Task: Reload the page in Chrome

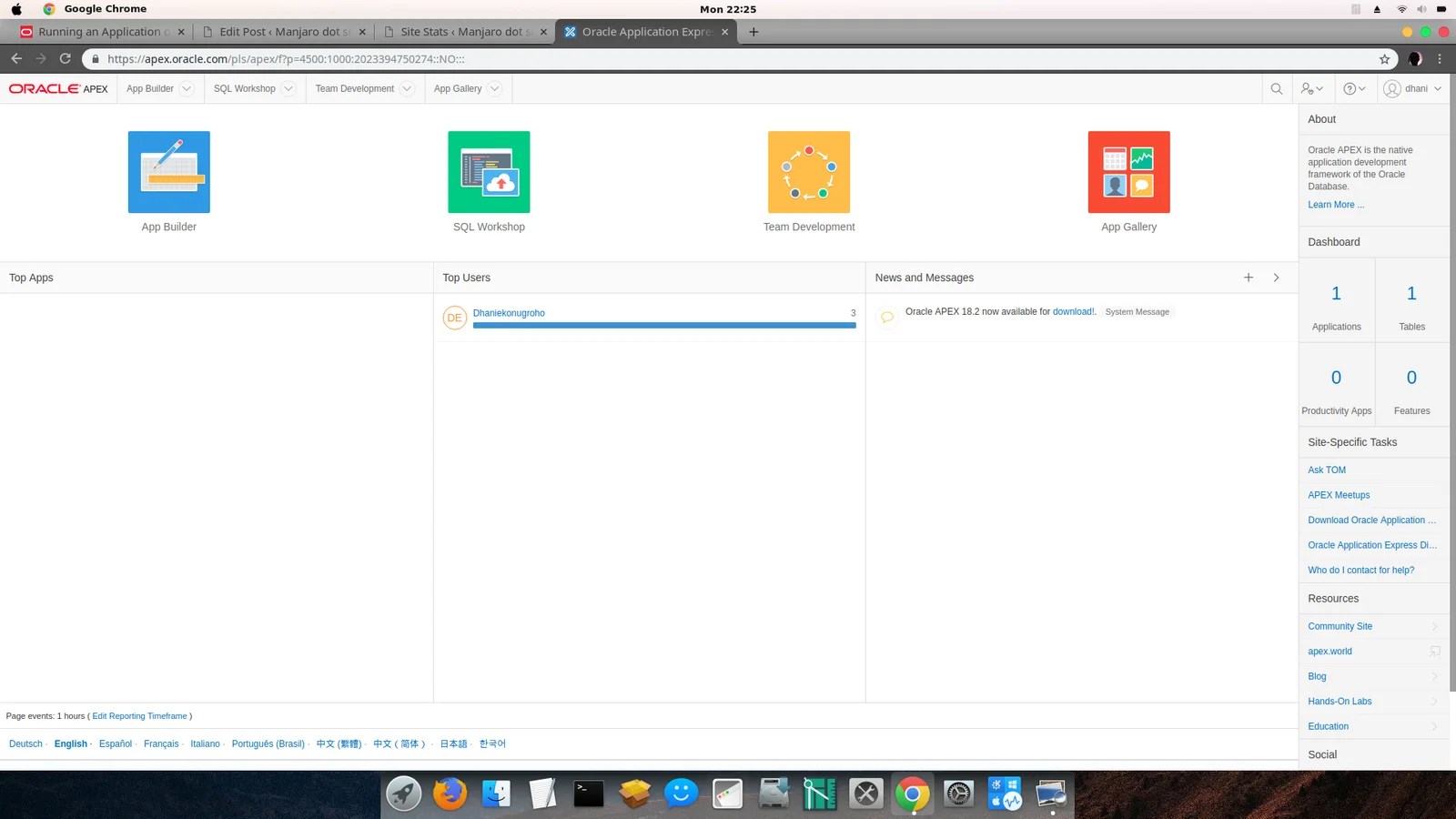Action: [x=66, y=58]
